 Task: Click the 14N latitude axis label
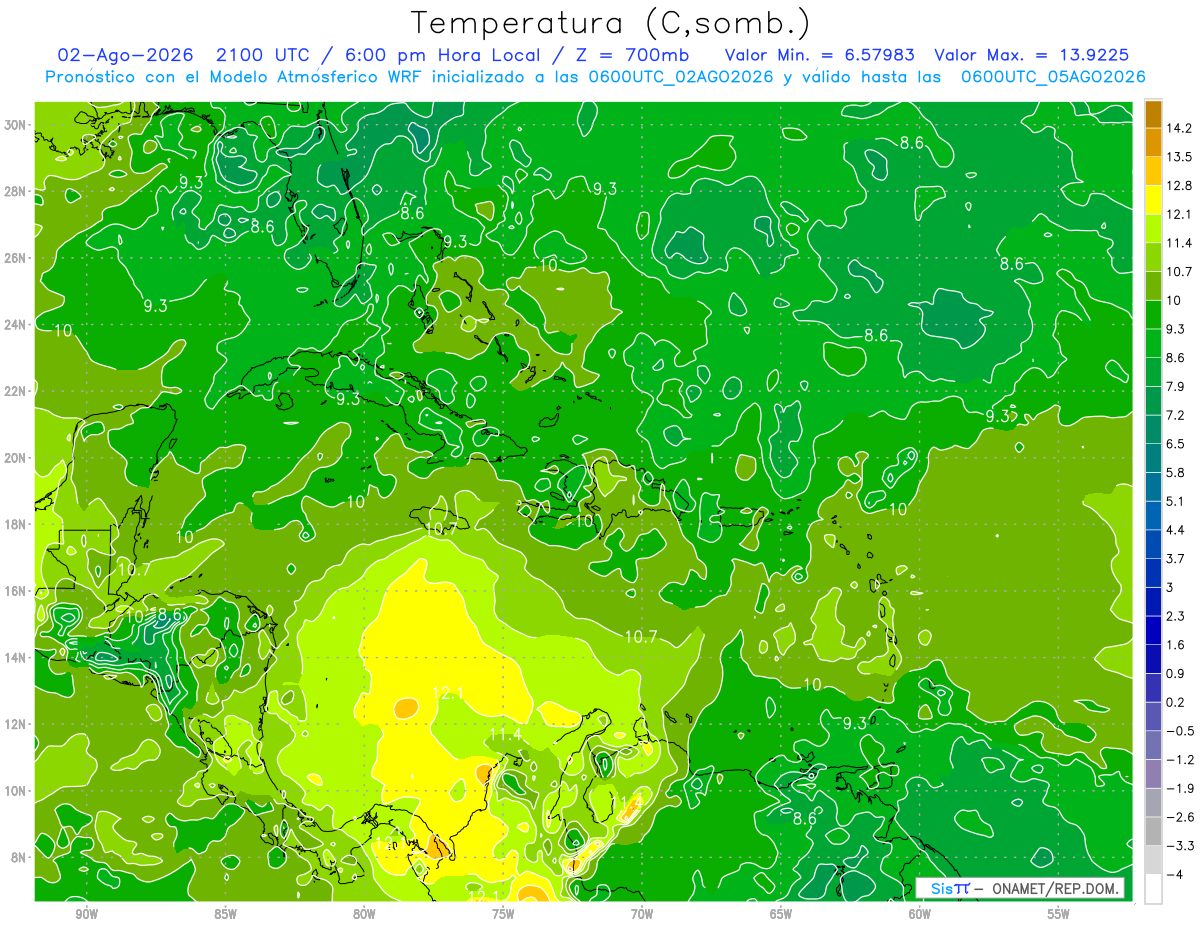pyautogui.click(x=17, y=657)
